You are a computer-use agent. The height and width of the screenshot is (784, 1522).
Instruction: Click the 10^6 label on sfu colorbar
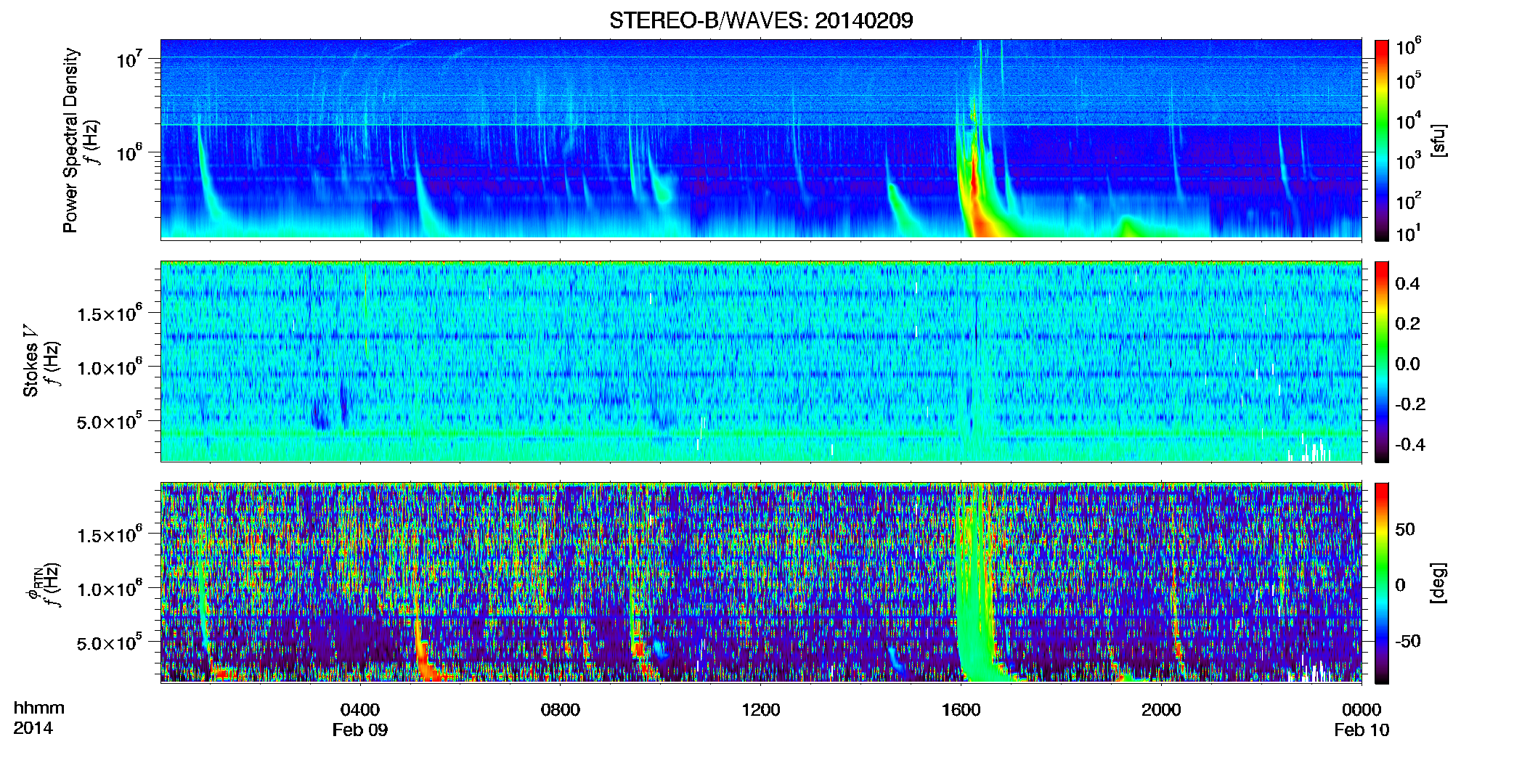click(1409, 48)
